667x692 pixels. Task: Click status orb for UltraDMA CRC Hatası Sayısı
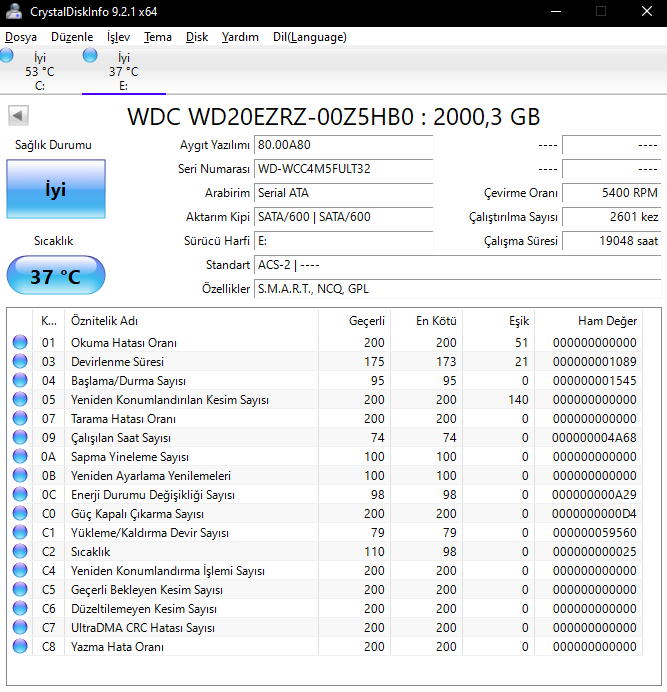point(20,627)
